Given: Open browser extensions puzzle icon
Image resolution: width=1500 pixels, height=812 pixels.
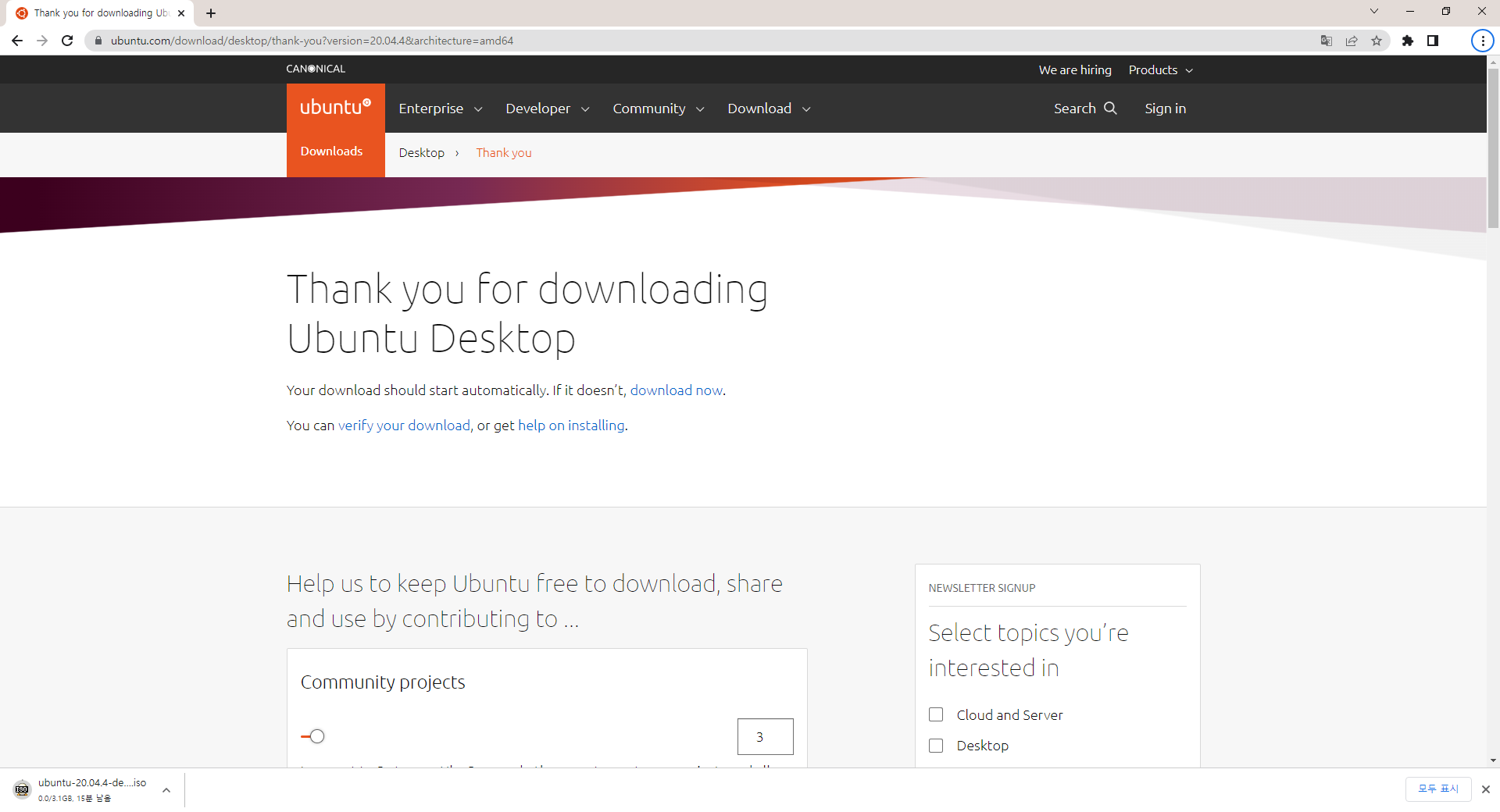Looking at the screenshot, I should [1408, 41].
